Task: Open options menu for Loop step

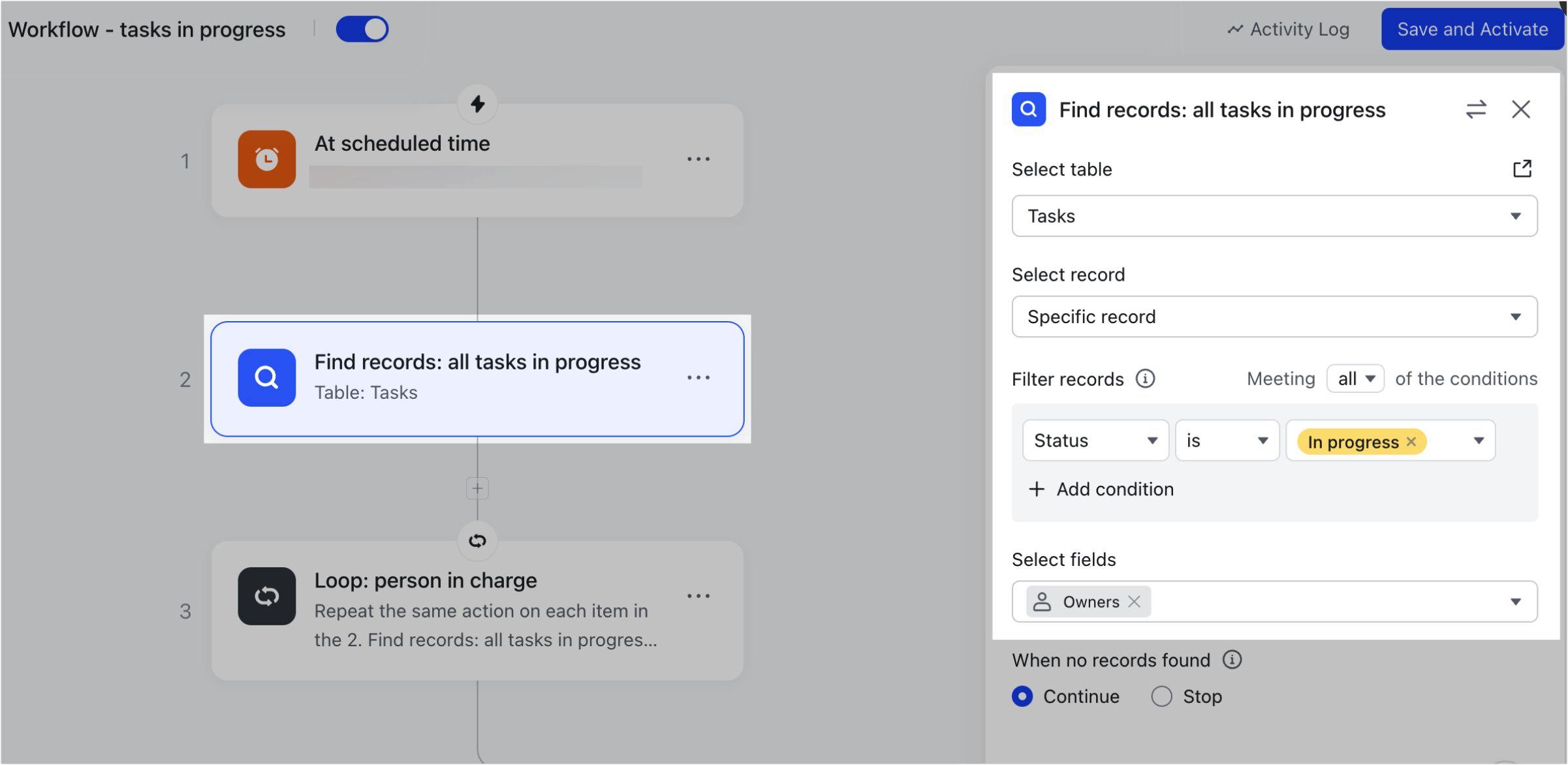Action: tap(698, 596)
